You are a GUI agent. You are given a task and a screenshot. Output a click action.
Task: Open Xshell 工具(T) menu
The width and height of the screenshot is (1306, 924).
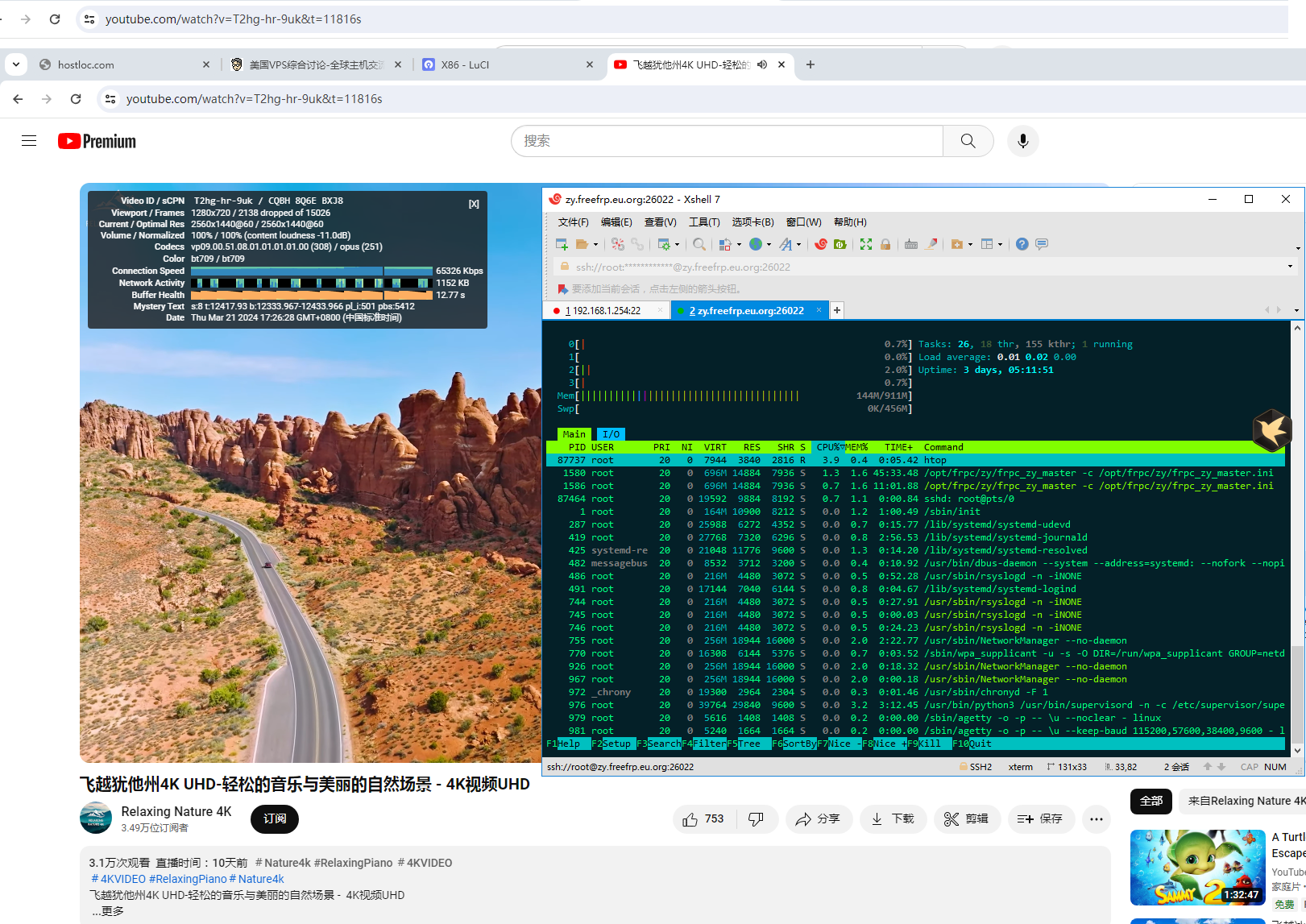coord(704,222)
